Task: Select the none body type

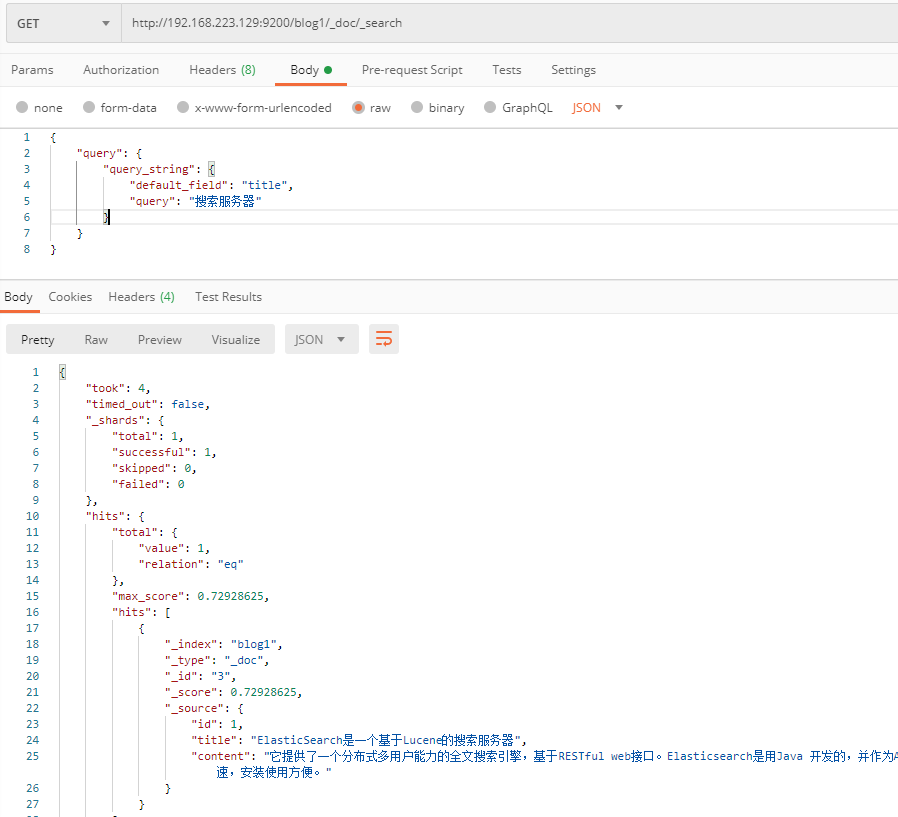Action: [x=22, y=107]
